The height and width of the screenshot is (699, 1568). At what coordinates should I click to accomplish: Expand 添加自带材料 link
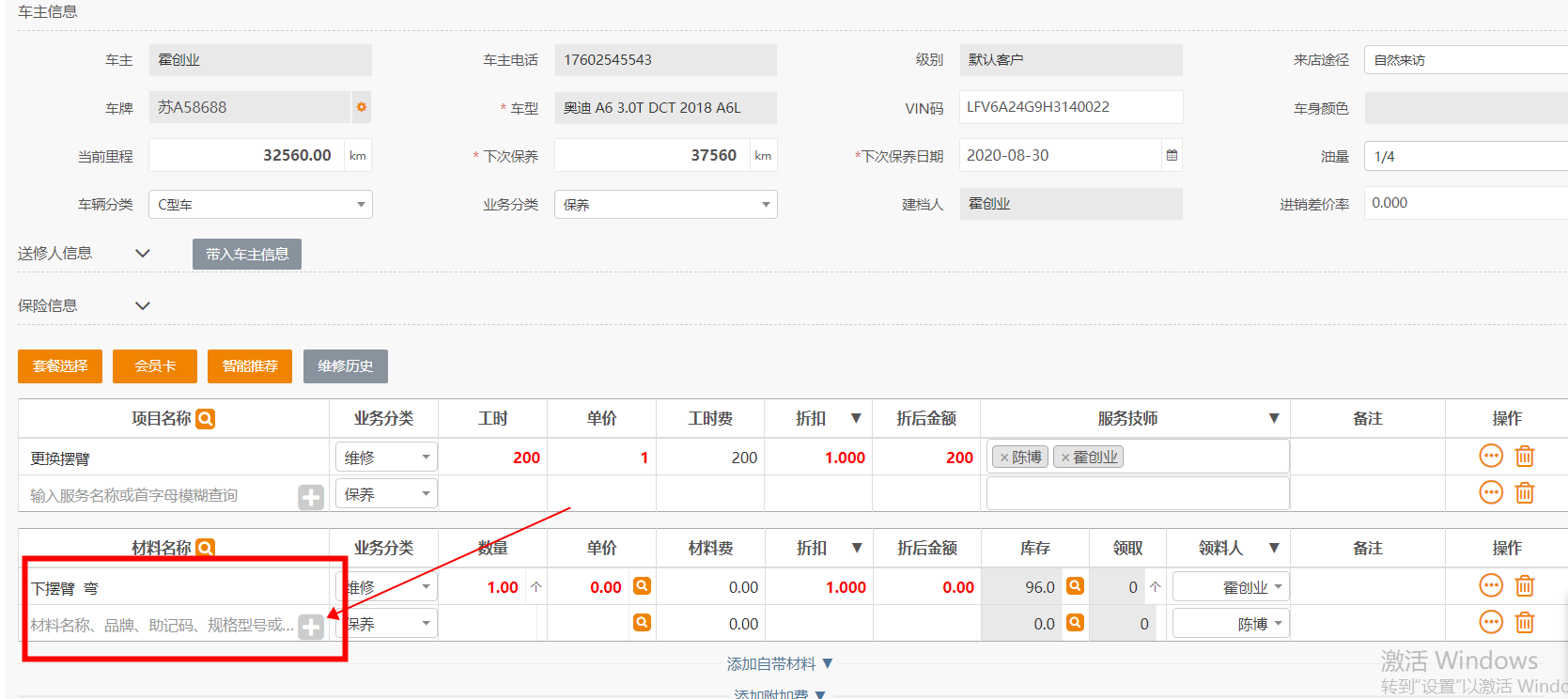point(780,663)
